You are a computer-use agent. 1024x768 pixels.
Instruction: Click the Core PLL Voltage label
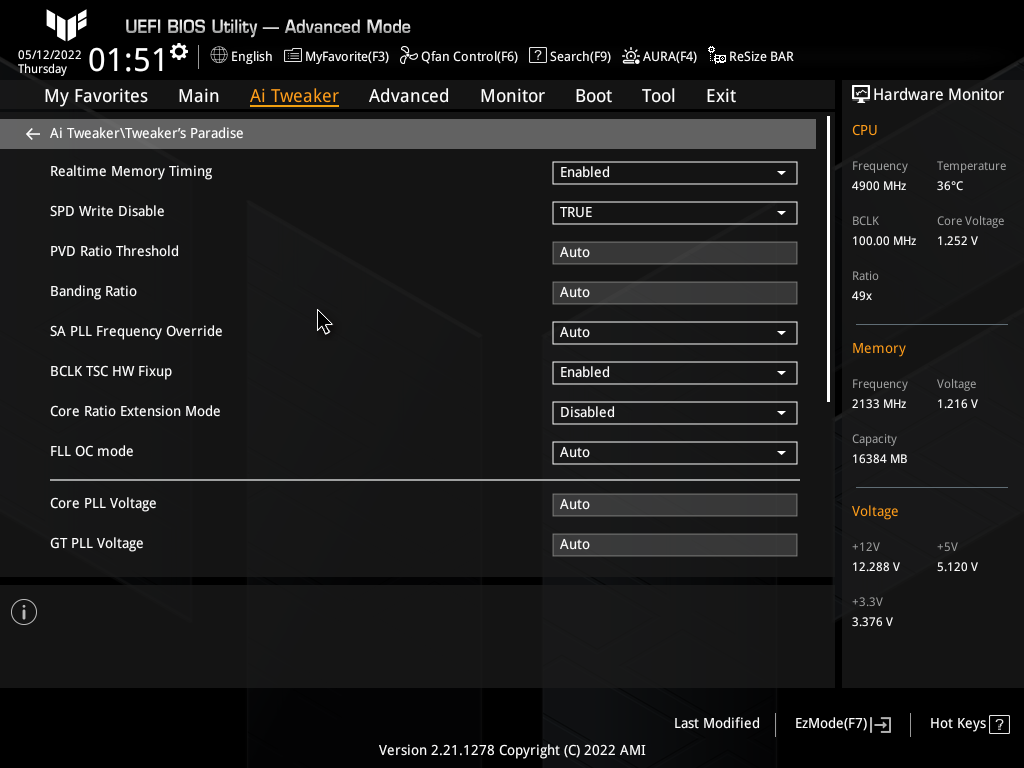[x=103, y=504]
